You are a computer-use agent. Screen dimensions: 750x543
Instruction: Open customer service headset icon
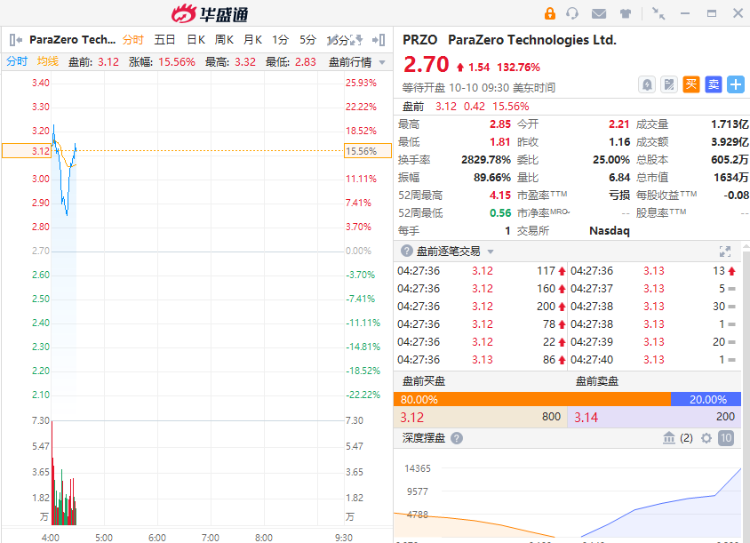572,13
